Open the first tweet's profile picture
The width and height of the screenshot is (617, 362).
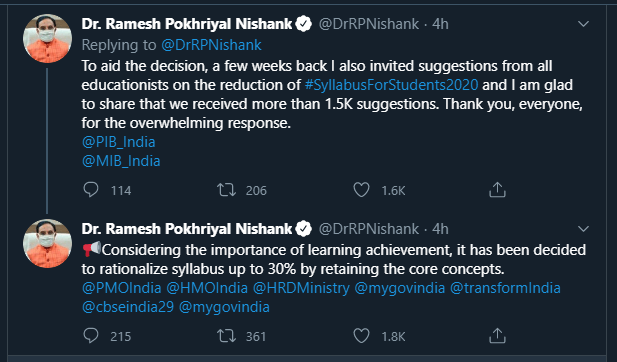47,39
